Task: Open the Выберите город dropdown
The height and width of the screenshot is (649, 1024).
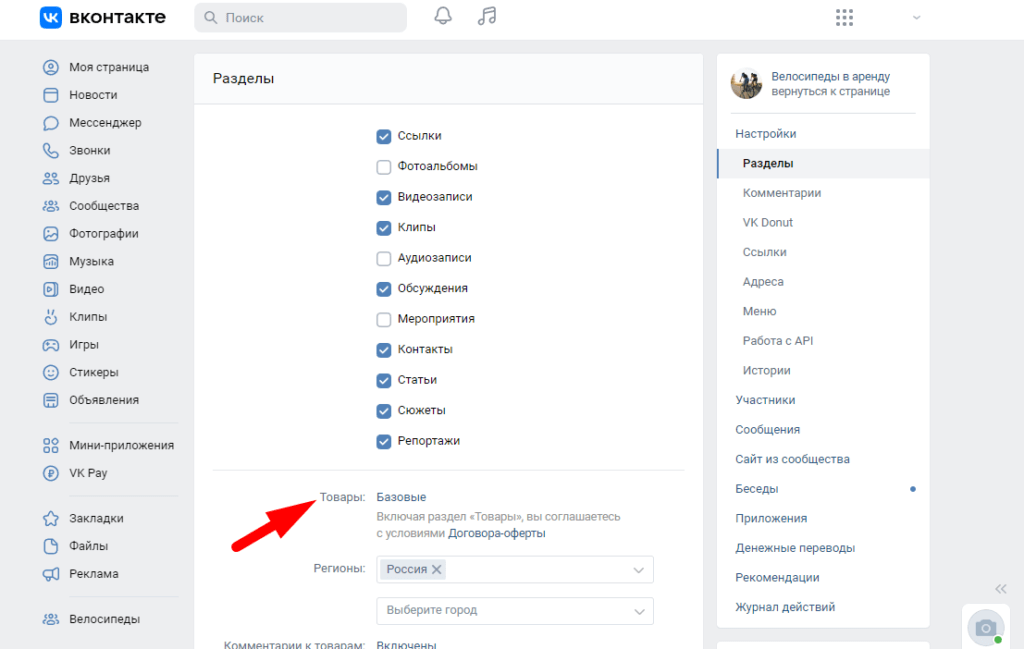Action: click(515, 611)
